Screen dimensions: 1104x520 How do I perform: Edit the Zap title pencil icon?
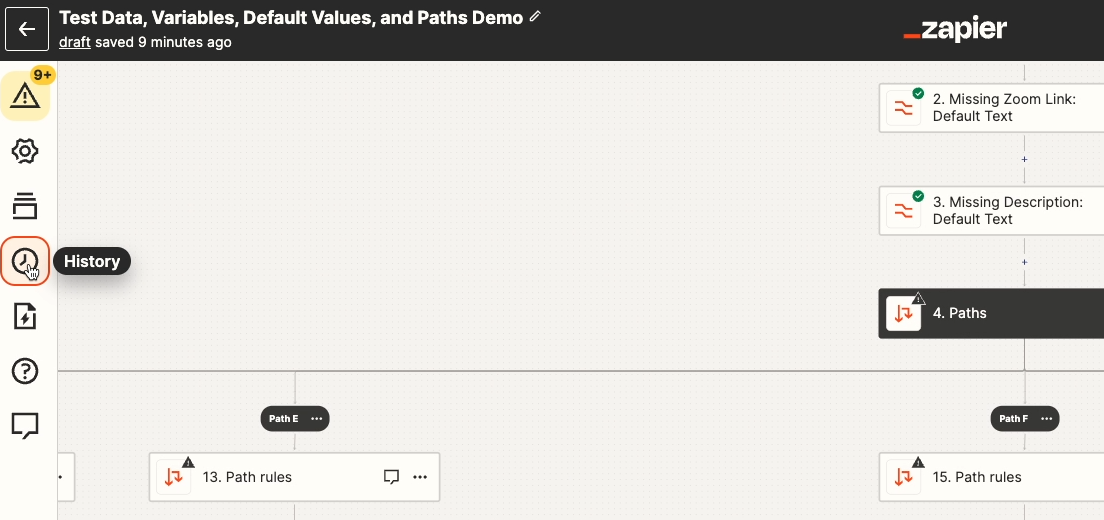[x=535, y=17]
